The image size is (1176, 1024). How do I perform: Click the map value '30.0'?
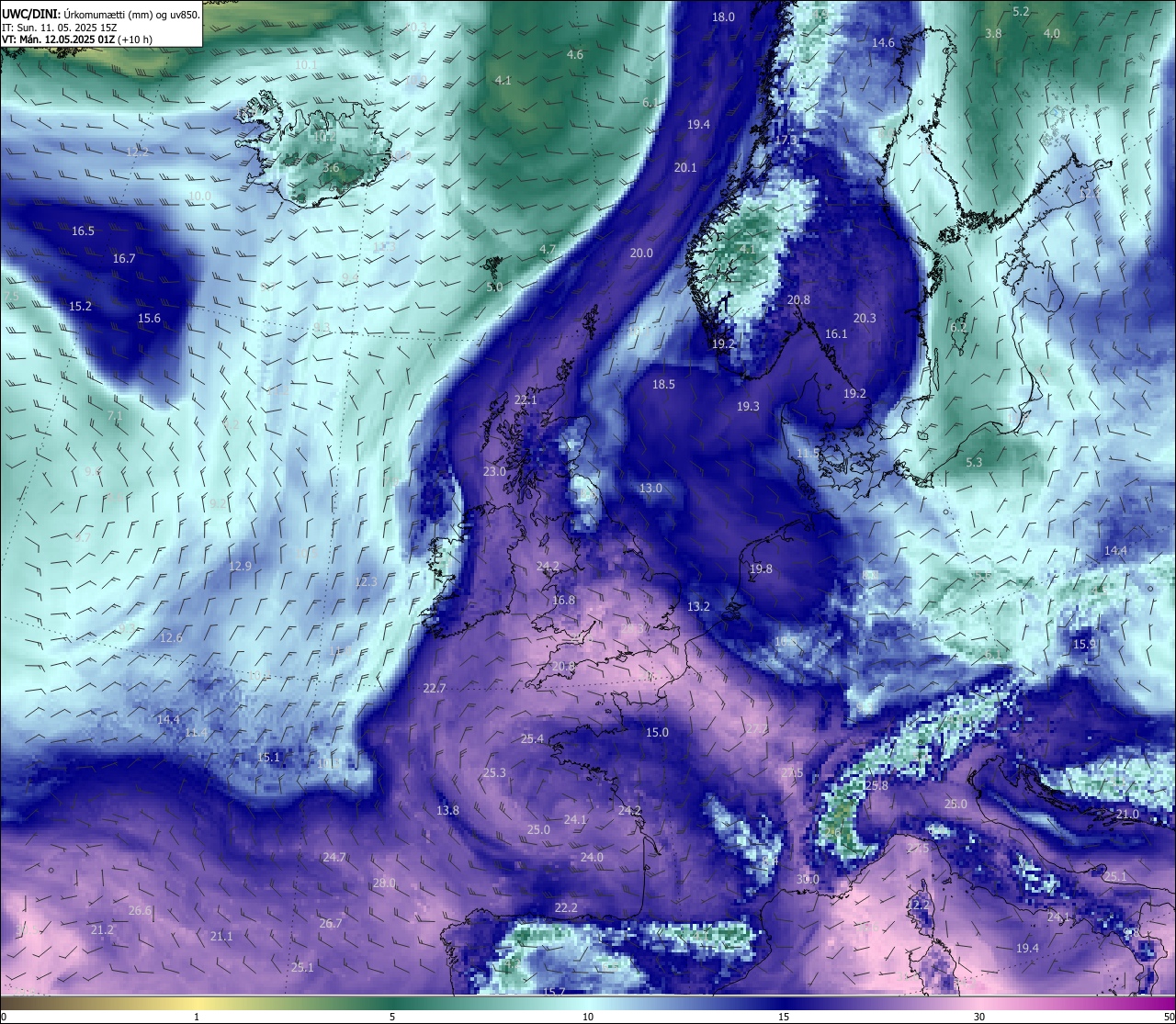click(x=808, y=880)
